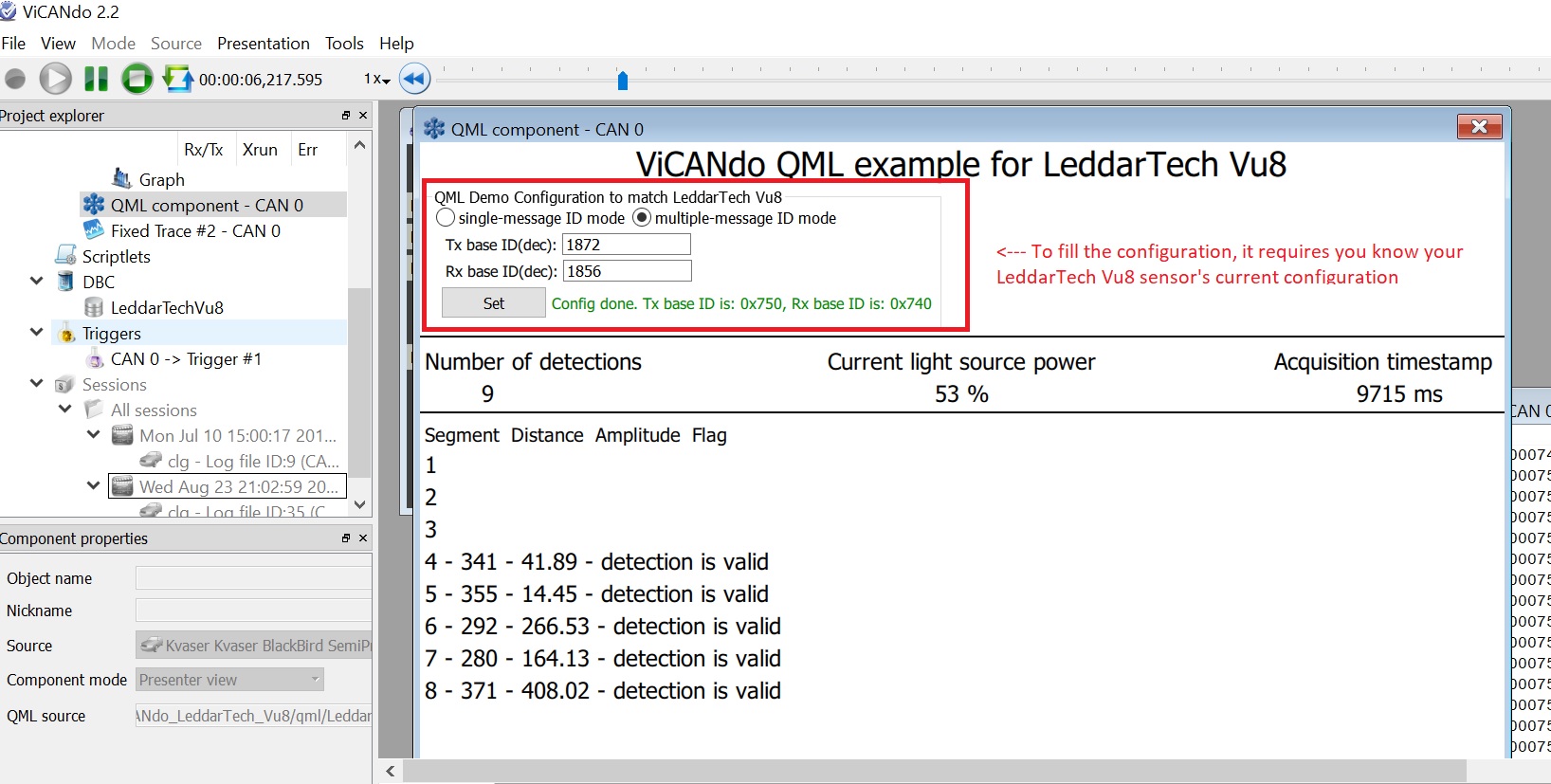Click the QML source path field
The height and width of the screenshot is (784, 1551).
253,716
